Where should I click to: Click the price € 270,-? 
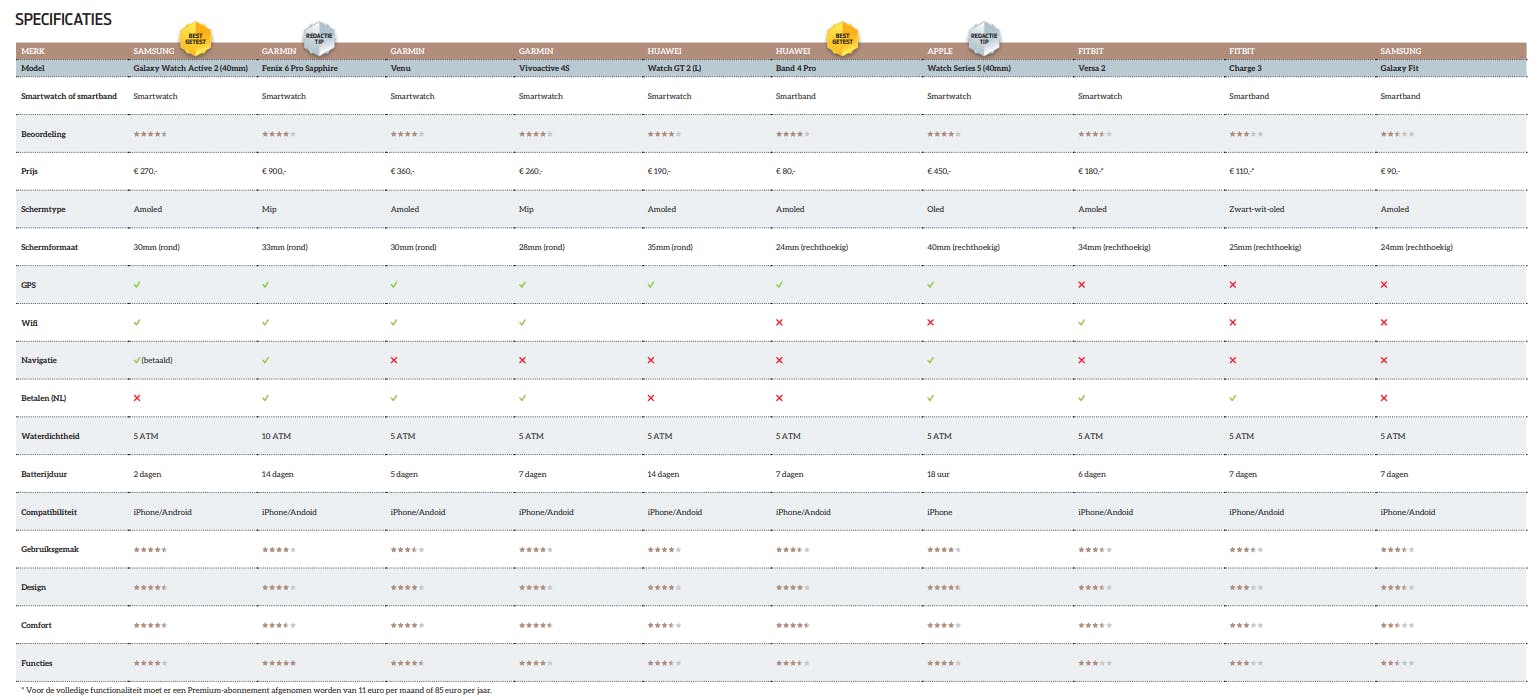pos(145,172)
